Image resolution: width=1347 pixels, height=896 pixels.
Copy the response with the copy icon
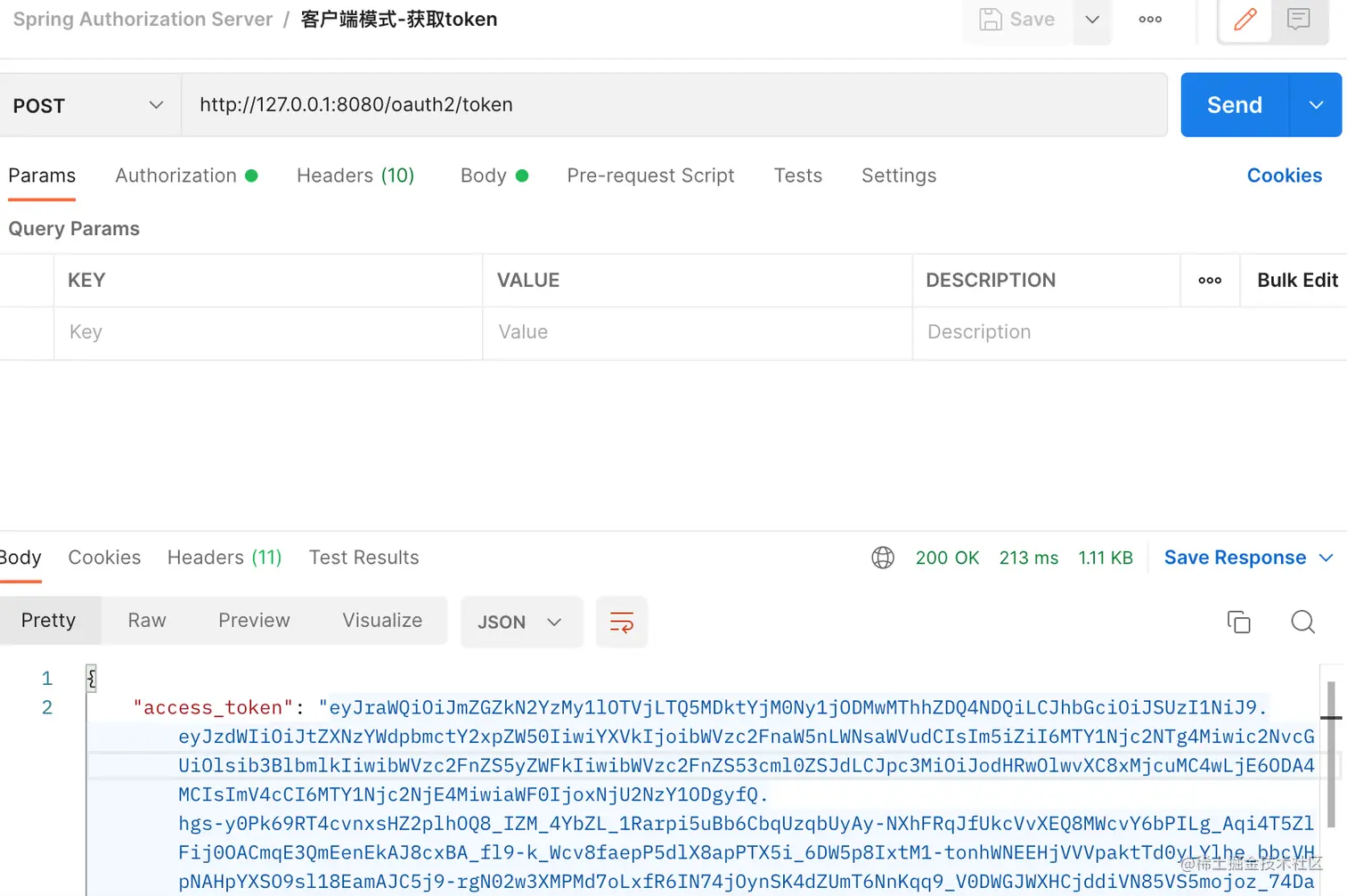pos(1239,622)
